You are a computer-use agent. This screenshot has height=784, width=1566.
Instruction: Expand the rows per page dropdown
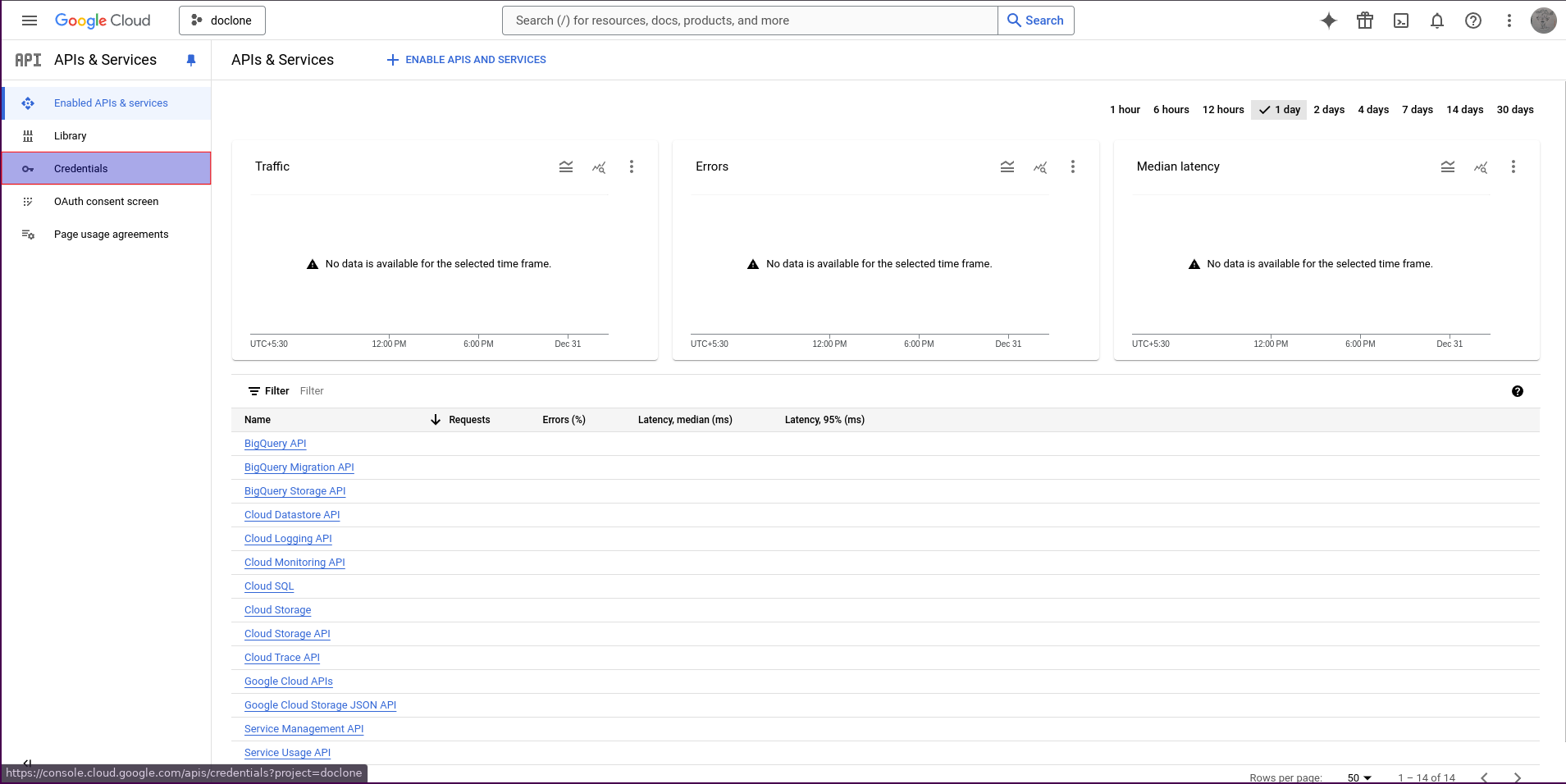[1359, 777]
